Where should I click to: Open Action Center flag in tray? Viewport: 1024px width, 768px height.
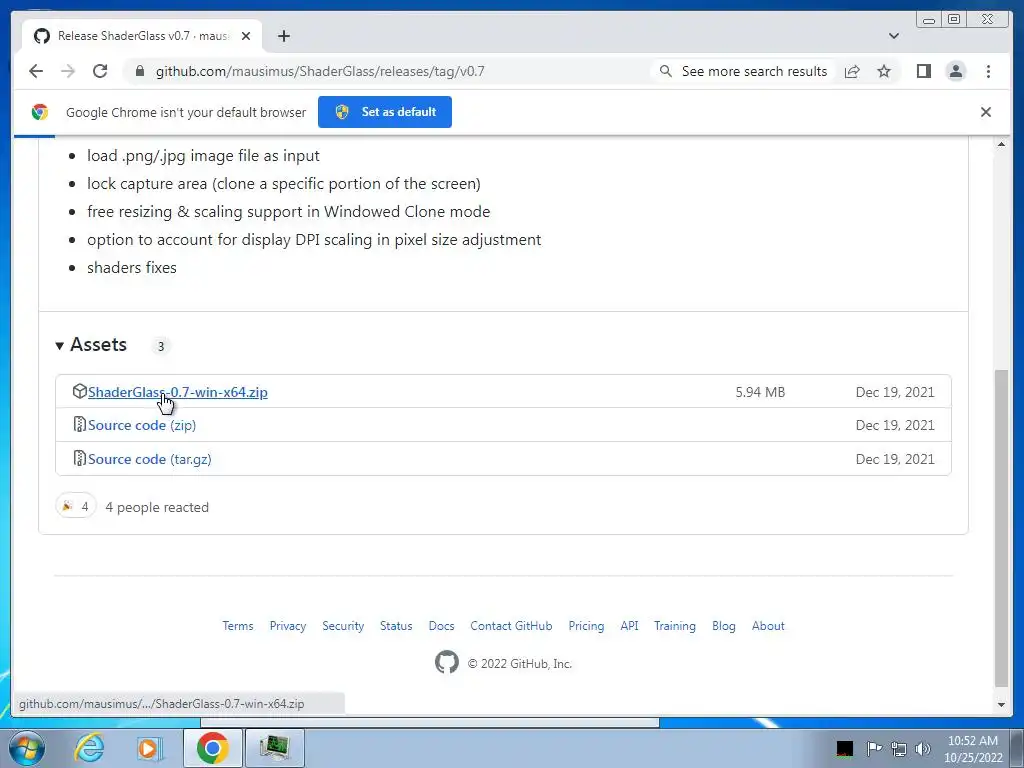[874, 748]
